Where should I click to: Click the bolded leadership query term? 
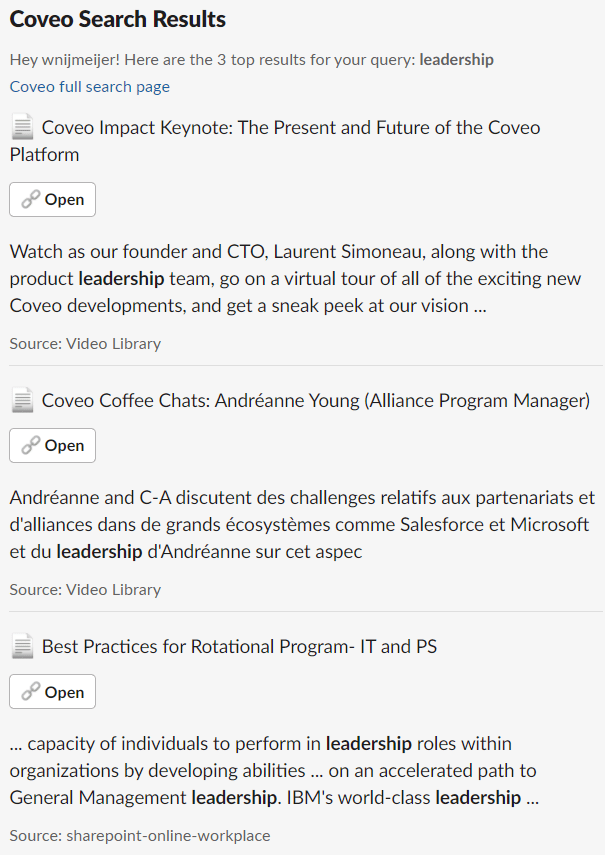pyautogui.click(x=456, y=59)
